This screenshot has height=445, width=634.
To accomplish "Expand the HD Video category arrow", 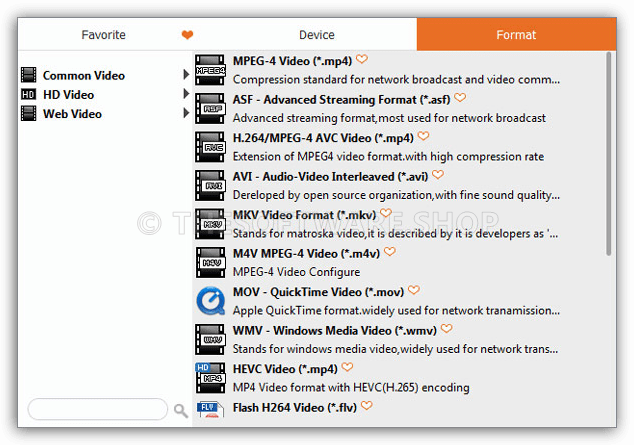I will (186, 94).
